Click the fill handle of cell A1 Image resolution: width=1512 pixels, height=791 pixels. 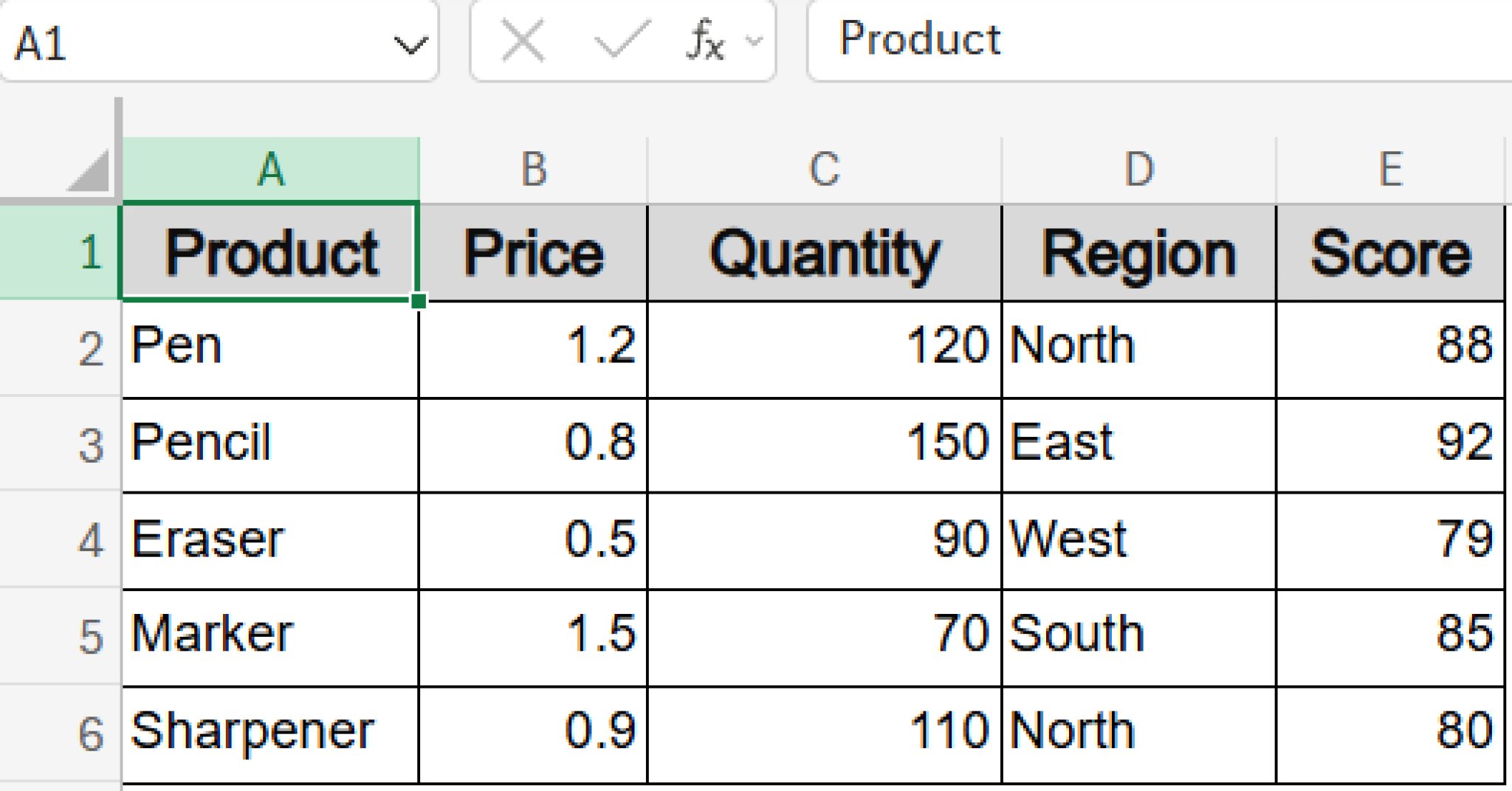(419, 300)
